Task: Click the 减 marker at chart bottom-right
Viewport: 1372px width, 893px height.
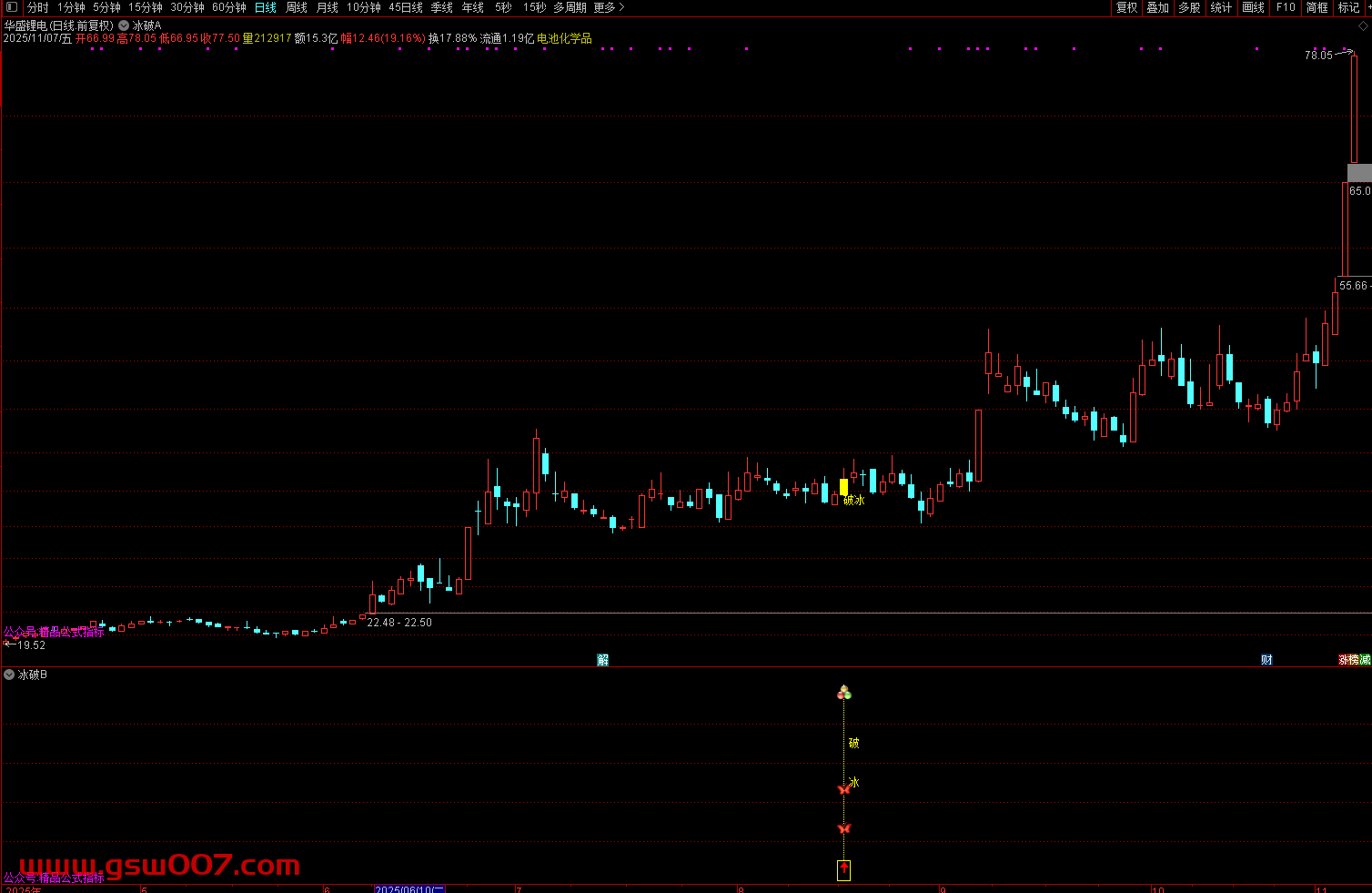Action: tap(1366, 660)
